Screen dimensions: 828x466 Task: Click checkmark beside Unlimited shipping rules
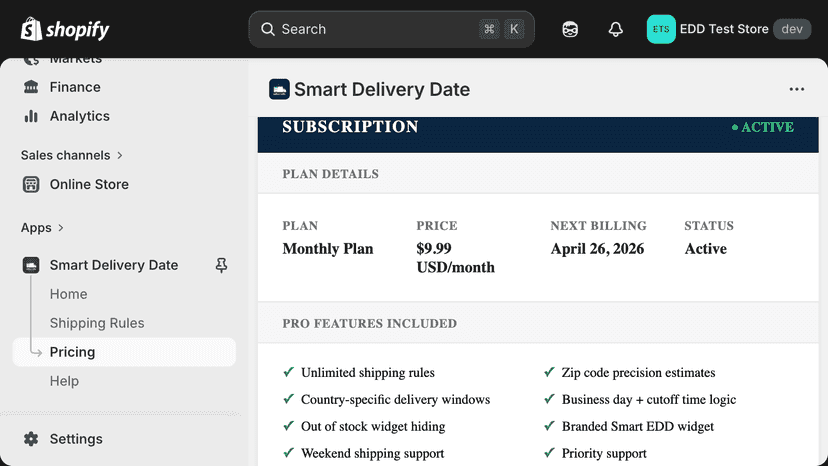coord(288,372)
